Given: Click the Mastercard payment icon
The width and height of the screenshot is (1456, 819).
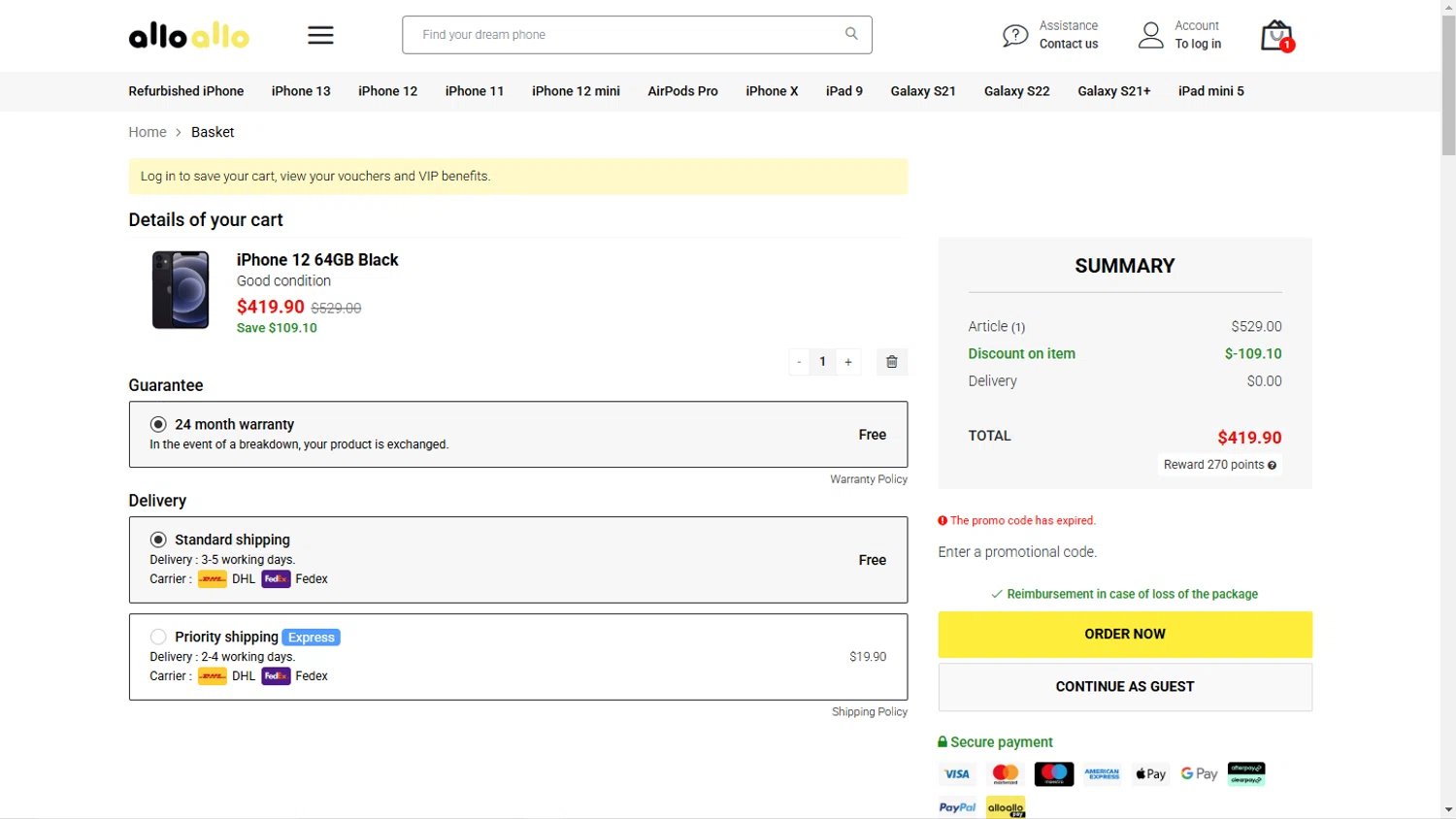Looking at the screenshot, I should (1006, 774).
